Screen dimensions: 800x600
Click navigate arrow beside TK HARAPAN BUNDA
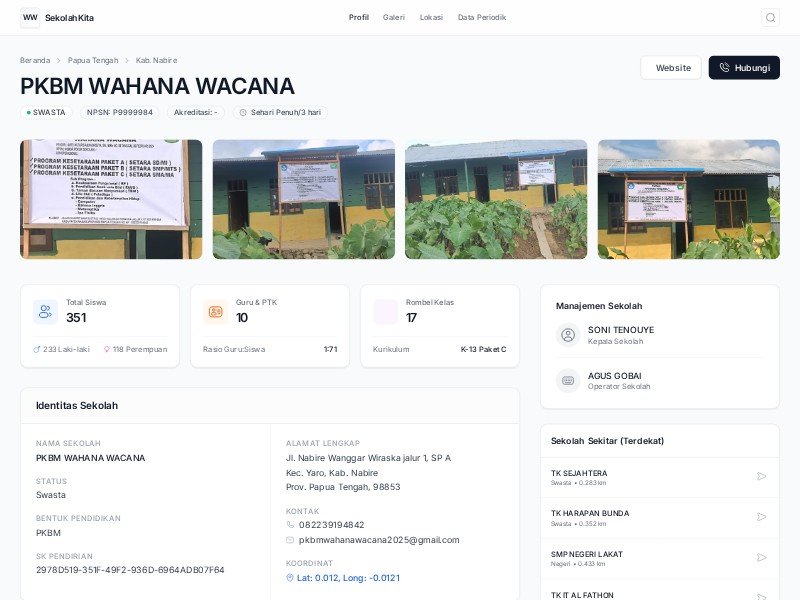[x=761, y=517]
